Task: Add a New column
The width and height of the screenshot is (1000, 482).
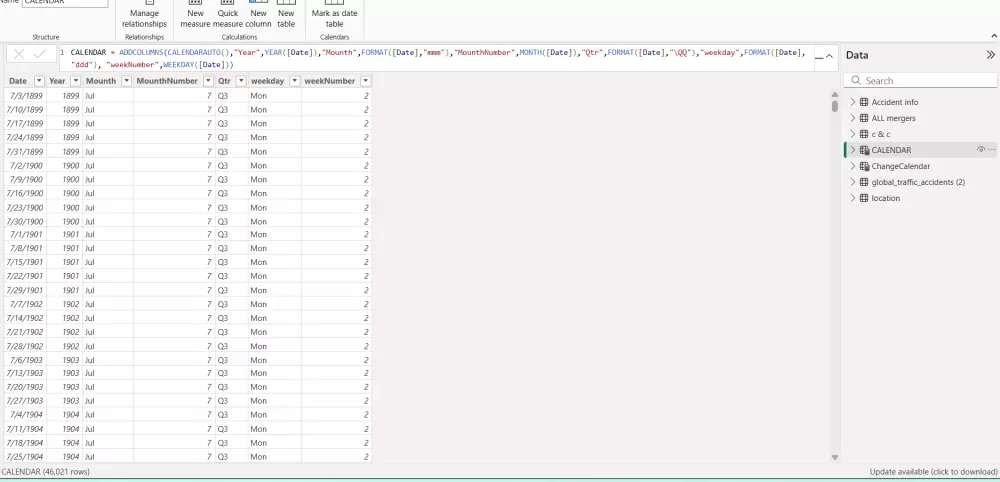Action: pyautogui.click(x=258, y=15)
